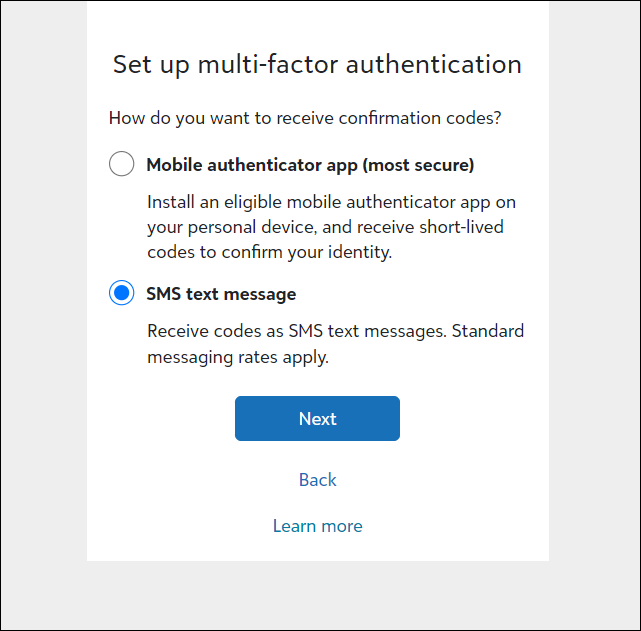This screenshot has width=641, height=631.
Task: Click the gray margin right of the card
Action: click(x=594, y=300)
